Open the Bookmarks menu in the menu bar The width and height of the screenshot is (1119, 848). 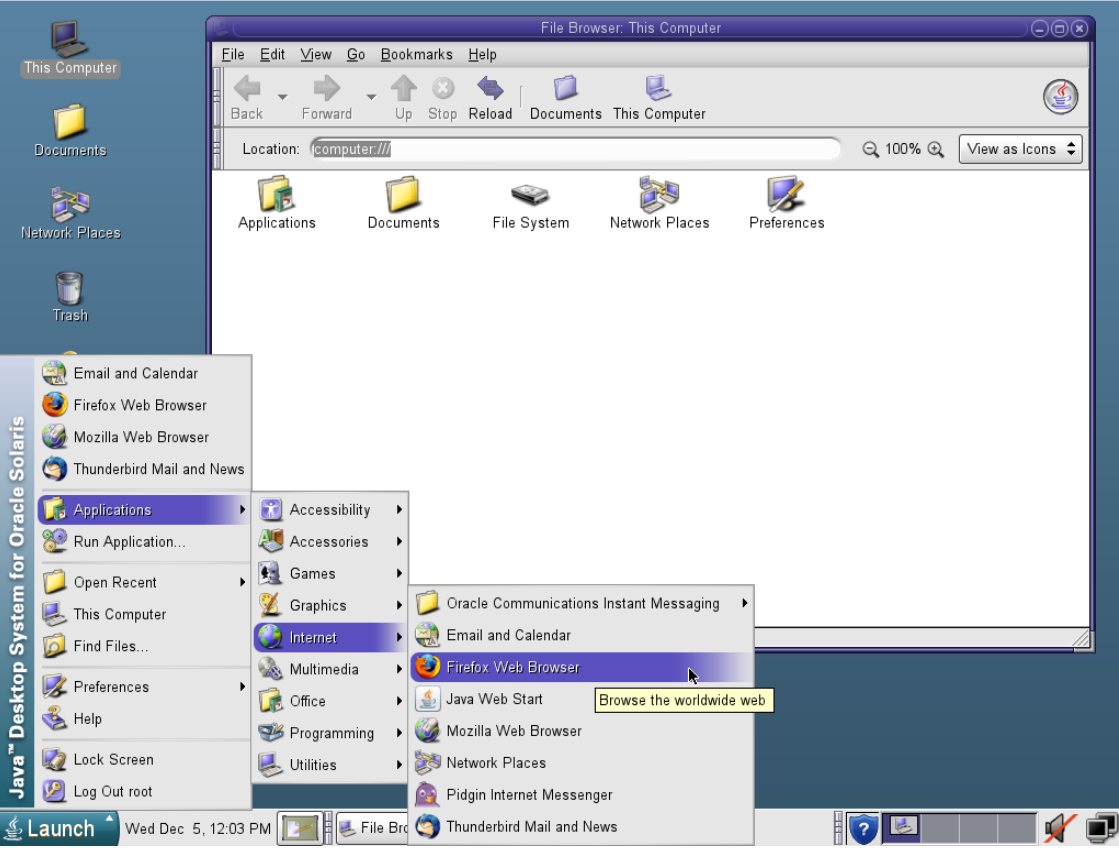416,55
